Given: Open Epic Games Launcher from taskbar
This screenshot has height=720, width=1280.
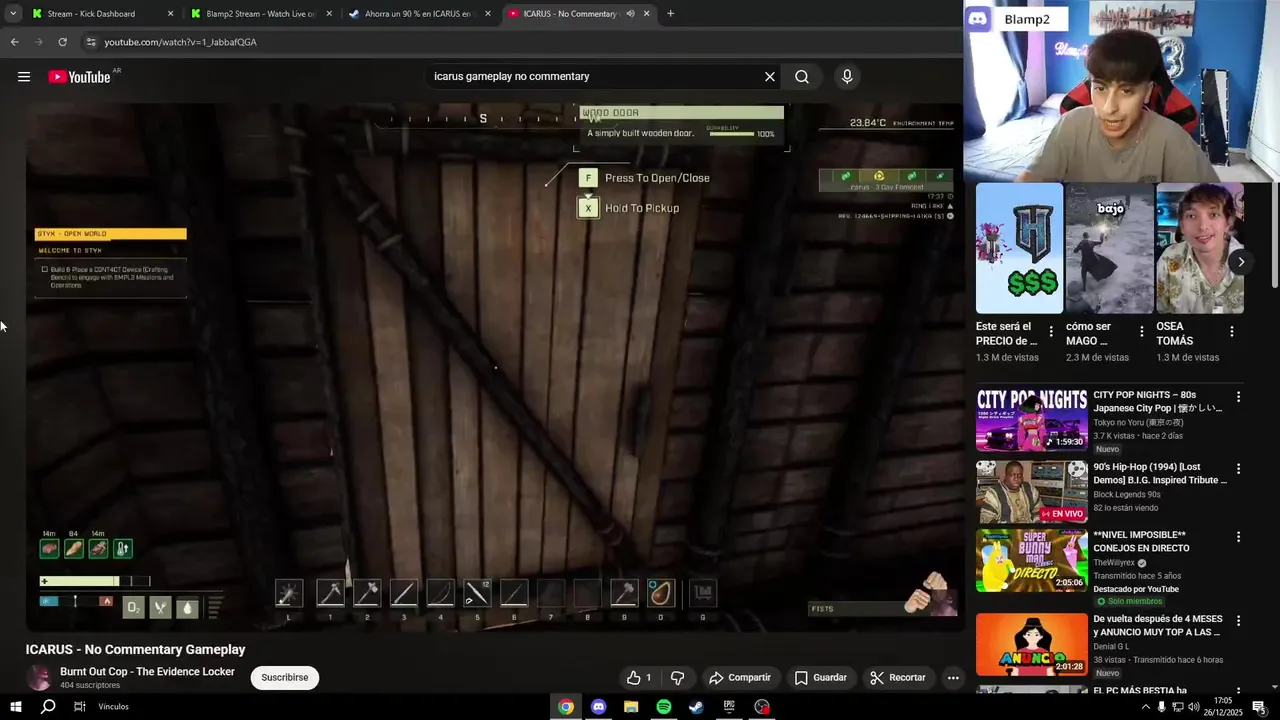Looking at the screenshot, I should pyautogui.click(x=729, y=707).
